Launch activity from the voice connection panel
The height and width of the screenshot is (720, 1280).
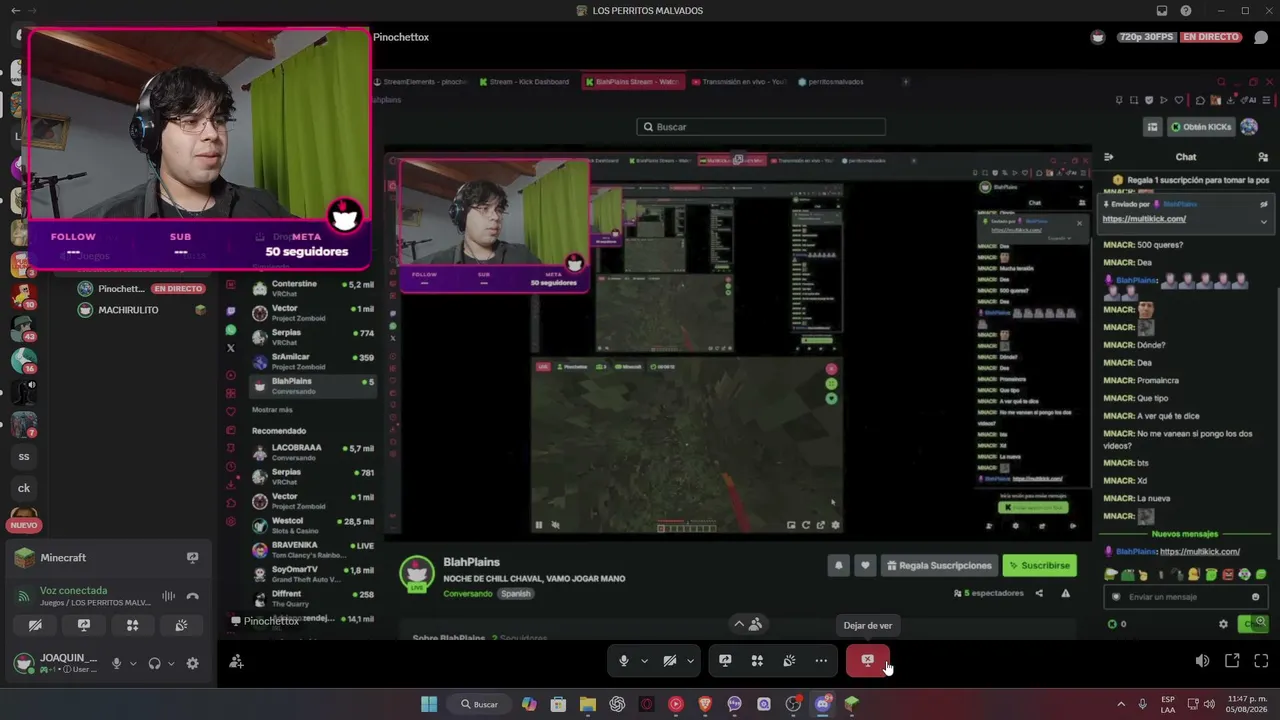[132, 625]
